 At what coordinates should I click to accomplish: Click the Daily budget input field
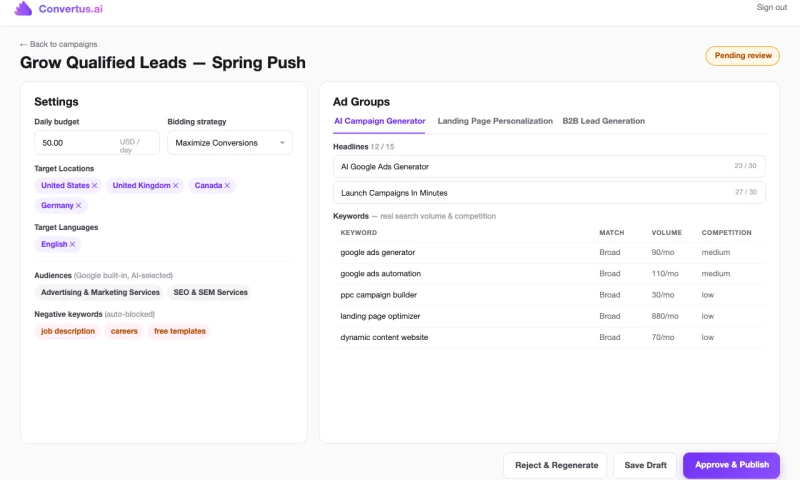pyautogui.click(x=97, y=143)
